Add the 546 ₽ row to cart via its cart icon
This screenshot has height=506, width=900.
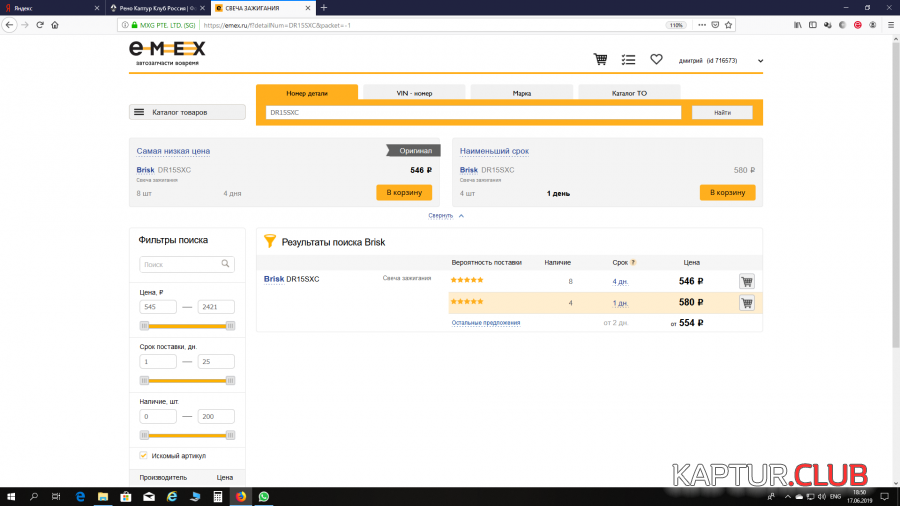(x=747, y=281)
